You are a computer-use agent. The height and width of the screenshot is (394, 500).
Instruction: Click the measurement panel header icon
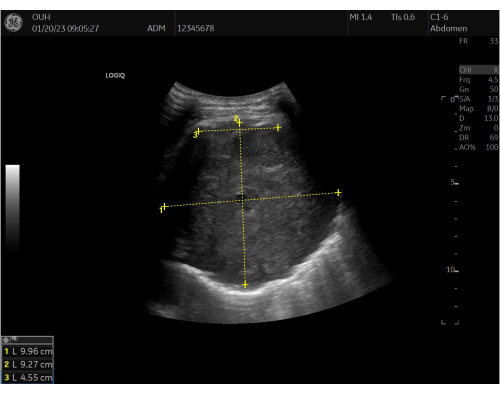tap(6, 340)
